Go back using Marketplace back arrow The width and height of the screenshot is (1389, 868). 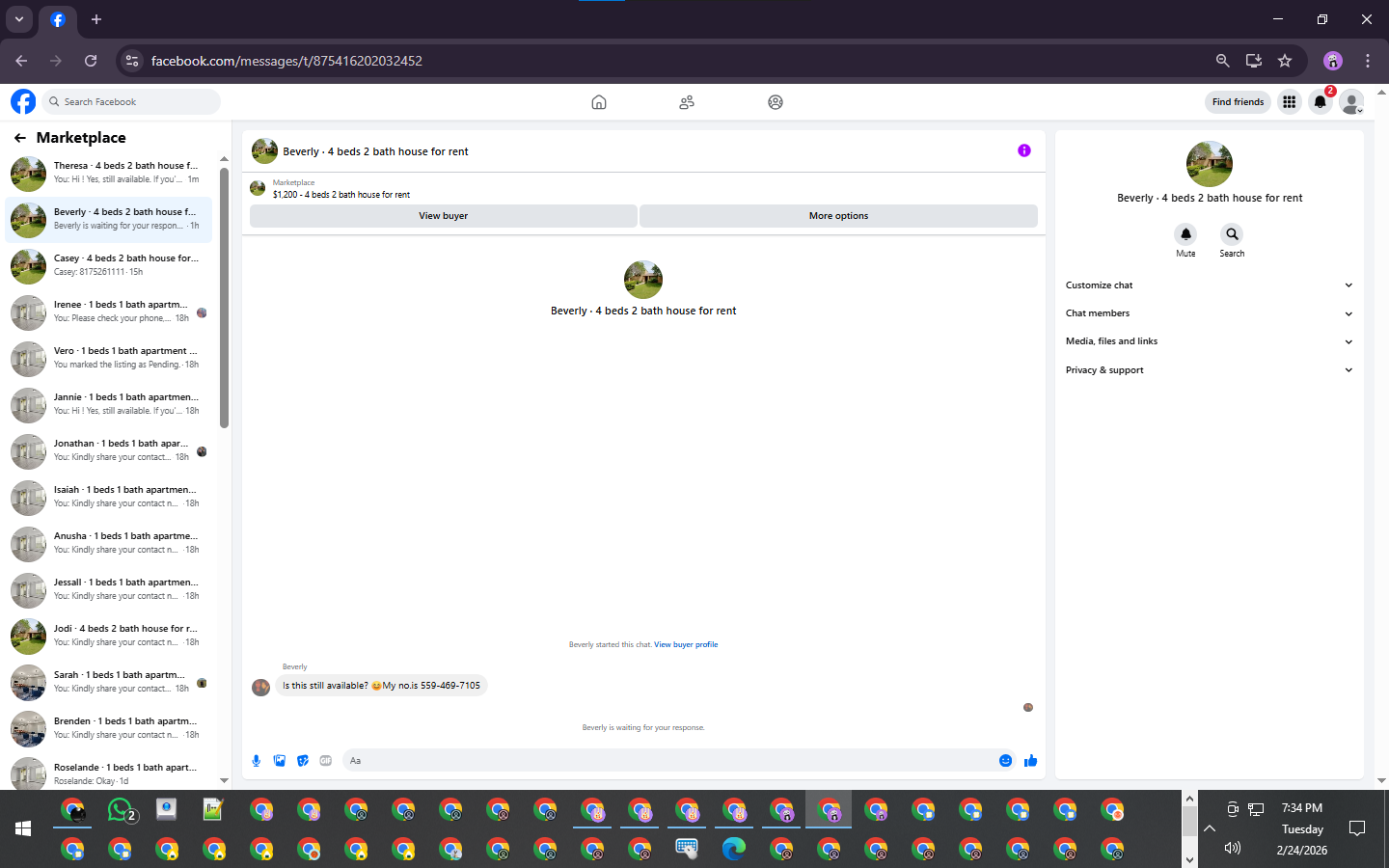[20, 138]
